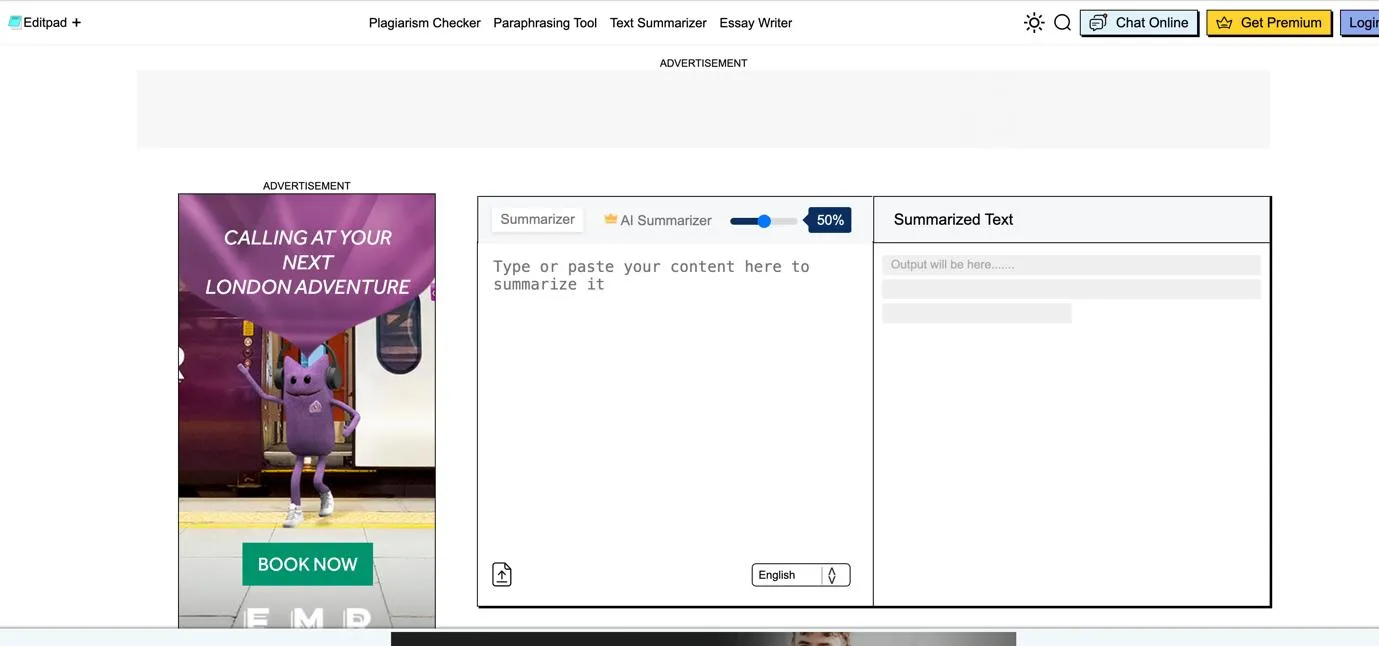Open search using the magnifier icon
The width and height of the screenshot is (1379, 646).
pos(1062,21)
